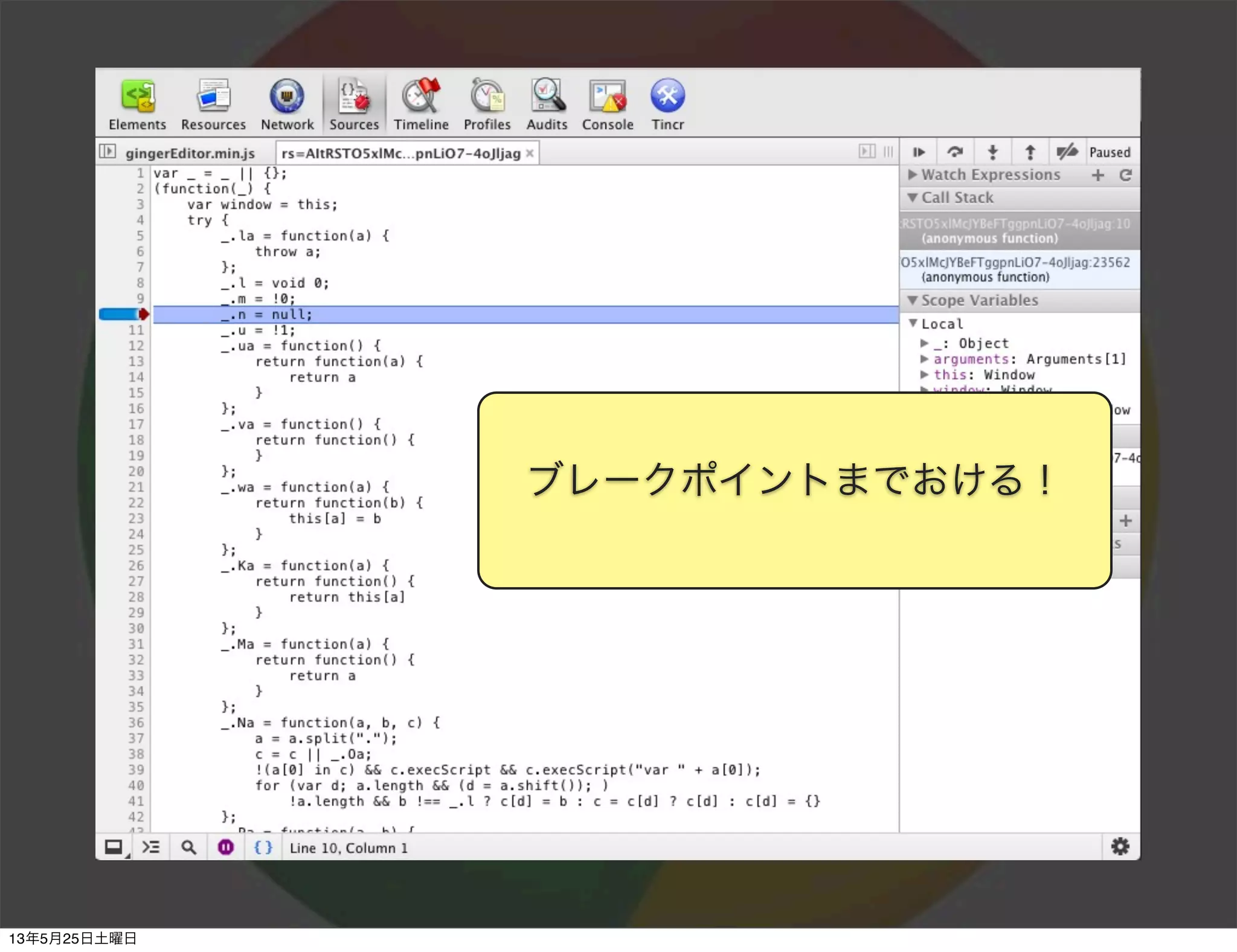Image resolution: width=1237 pixels, height=952 pixels.
Task: Collapse the Call Stack section
Action: 913,198
